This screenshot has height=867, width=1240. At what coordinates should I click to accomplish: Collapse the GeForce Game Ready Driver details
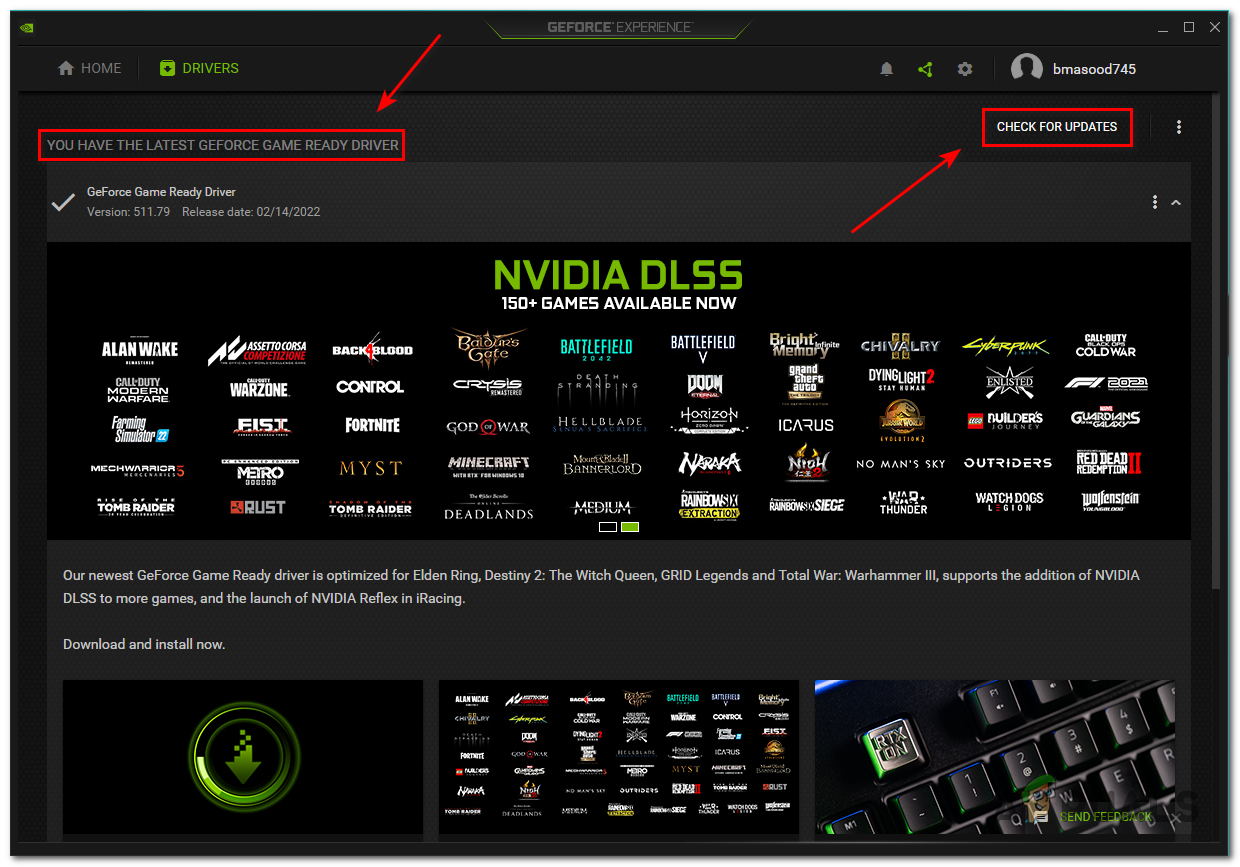coord(1176,202)
